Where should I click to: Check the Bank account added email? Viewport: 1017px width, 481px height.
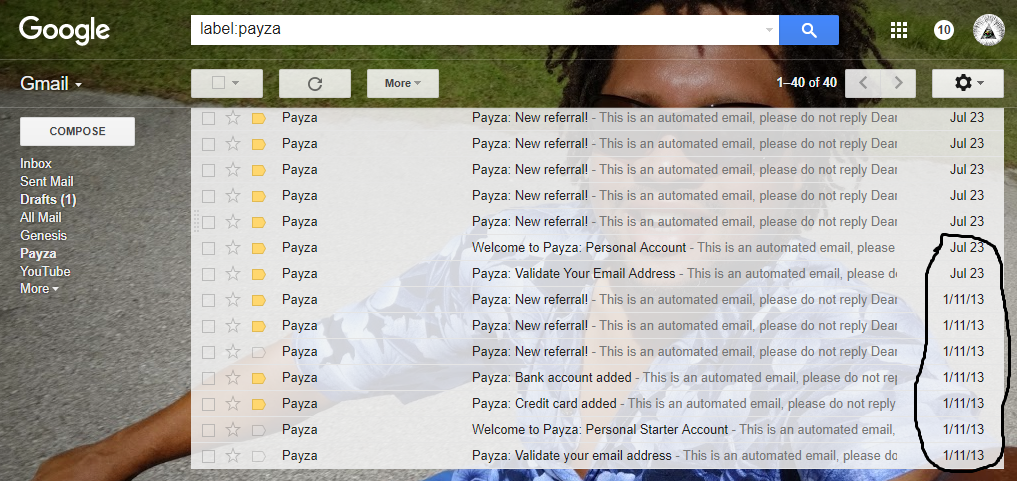click(208, 378)
